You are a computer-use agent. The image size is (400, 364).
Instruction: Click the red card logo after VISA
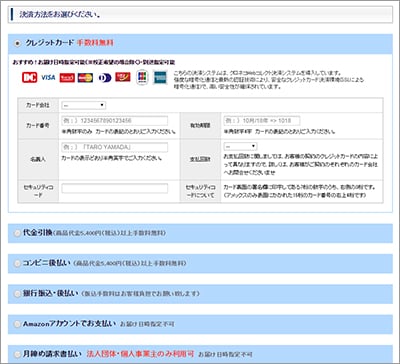click(67, 78)
